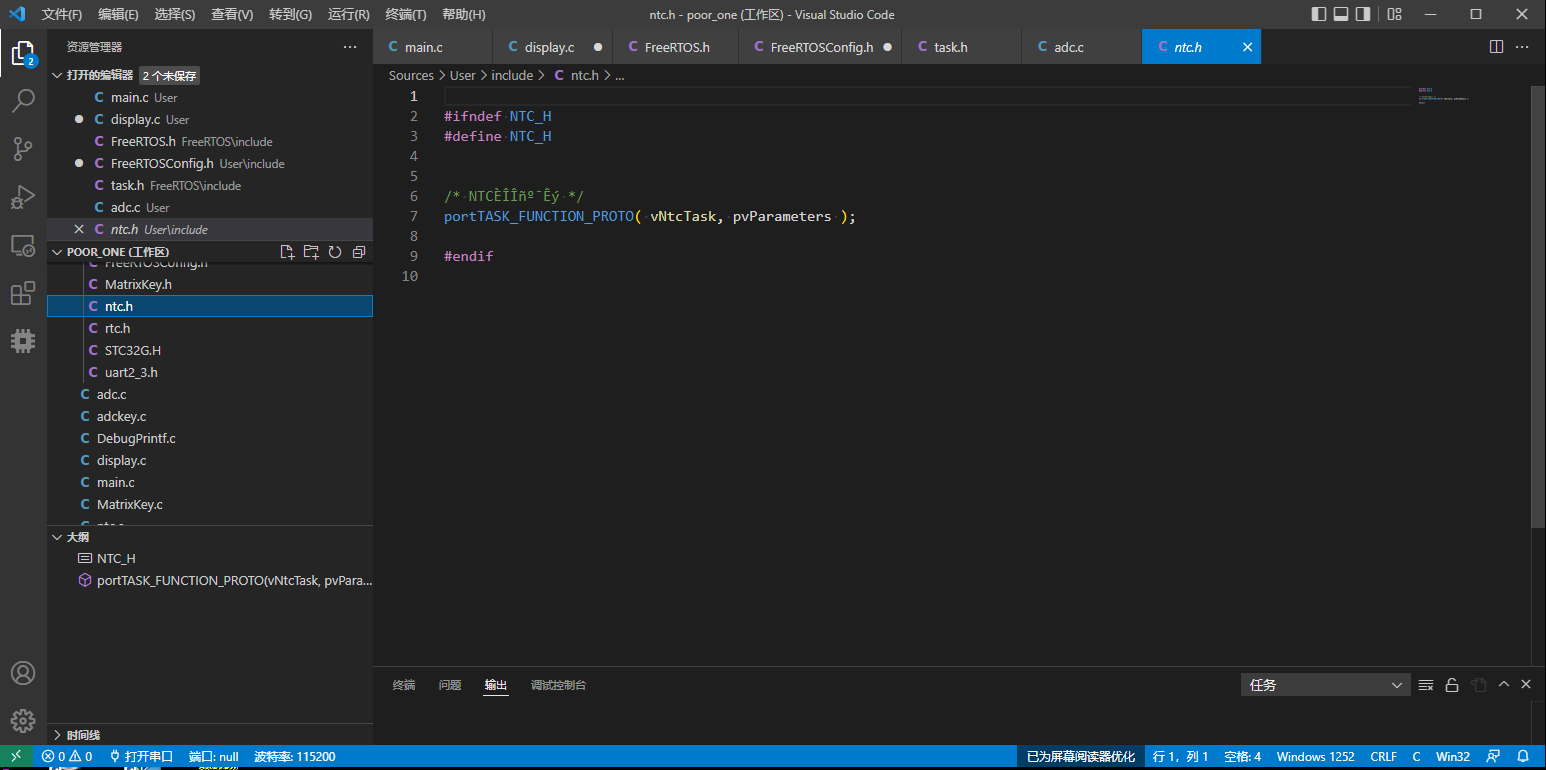The height and width of the screenshot is (770, 1546).
Task: Change end of line sequence CRLF
Action: click(1383, 757)
